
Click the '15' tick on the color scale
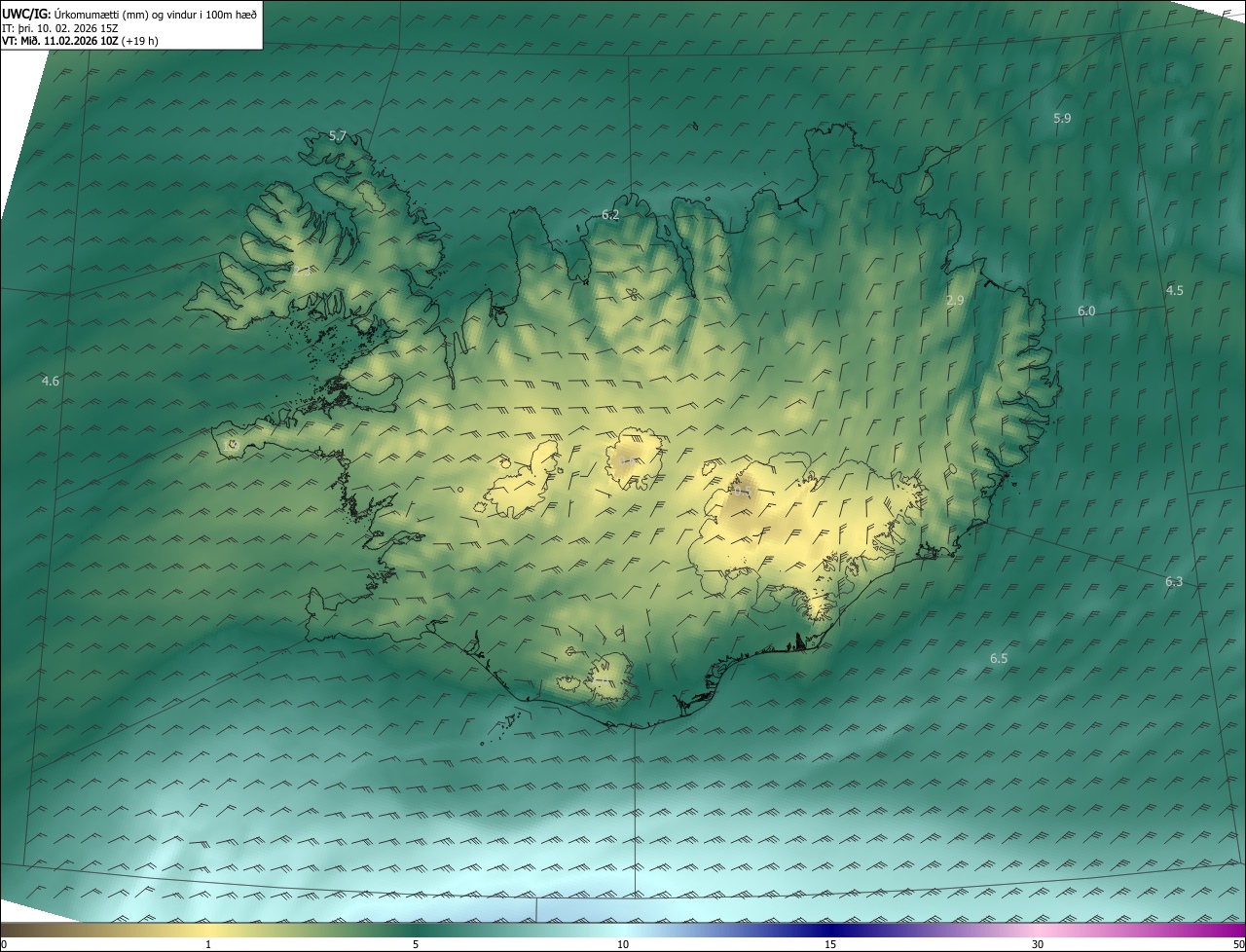830,945
